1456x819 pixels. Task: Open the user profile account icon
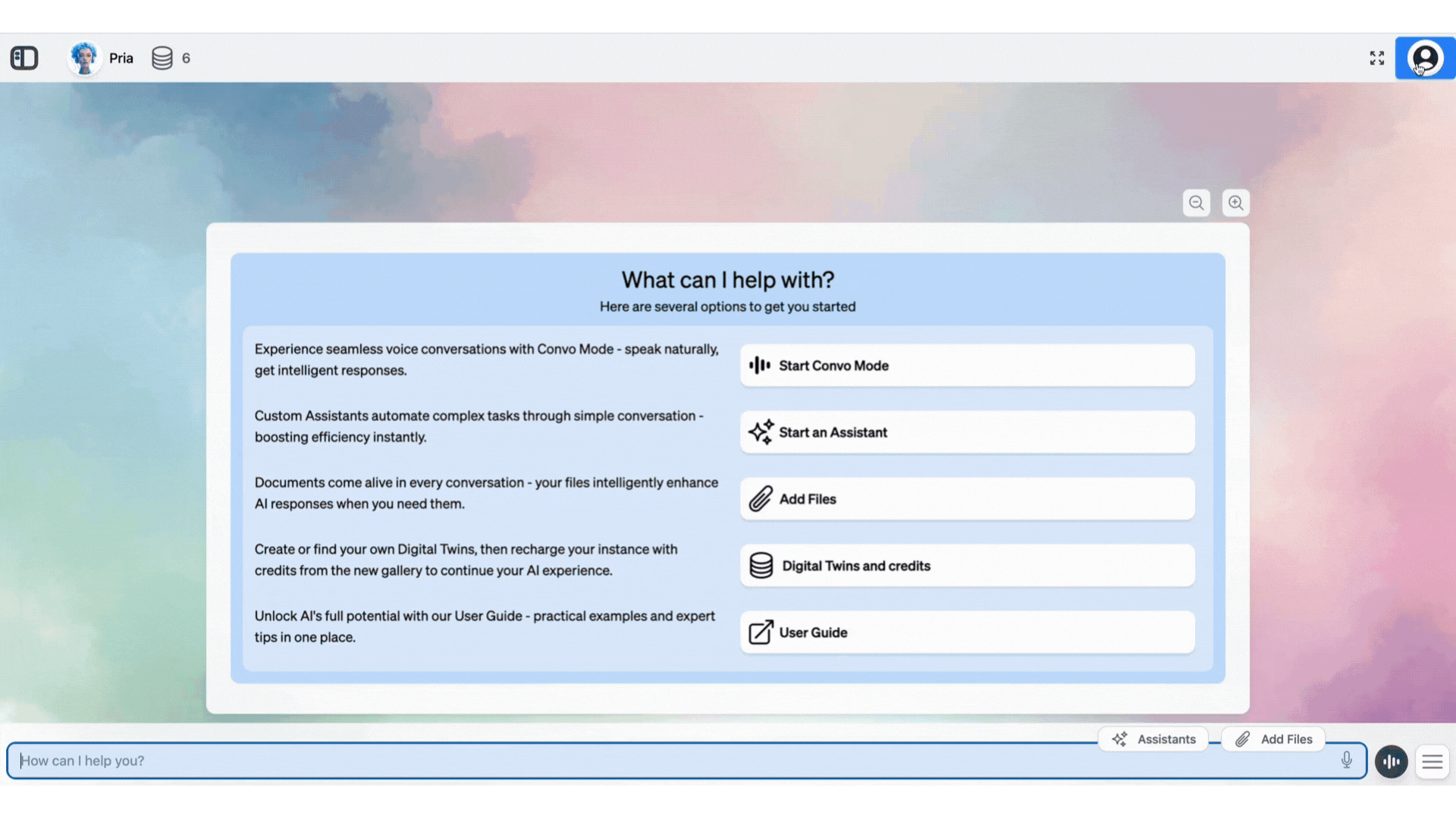click(x=1425, y=58)
